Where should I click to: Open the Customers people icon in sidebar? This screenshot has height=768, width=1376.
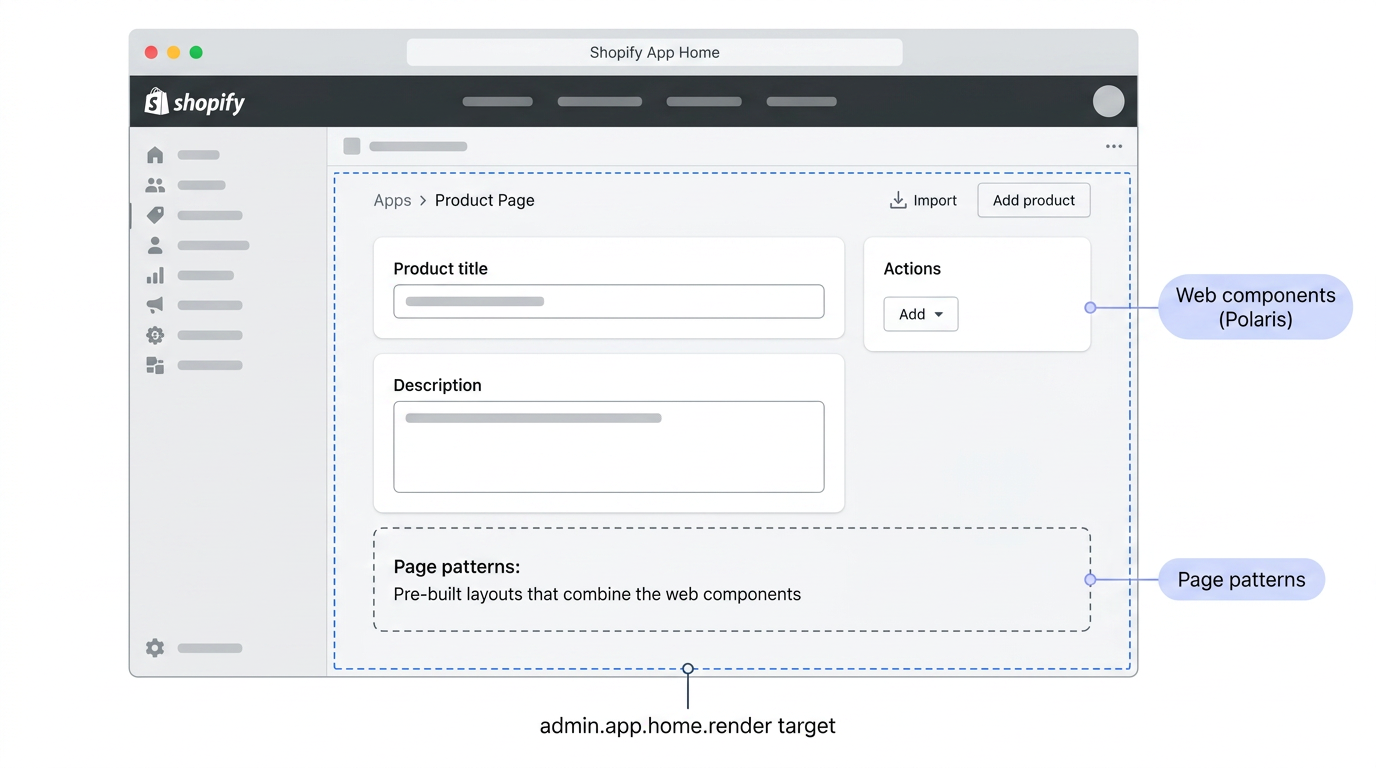click(155, 185)
